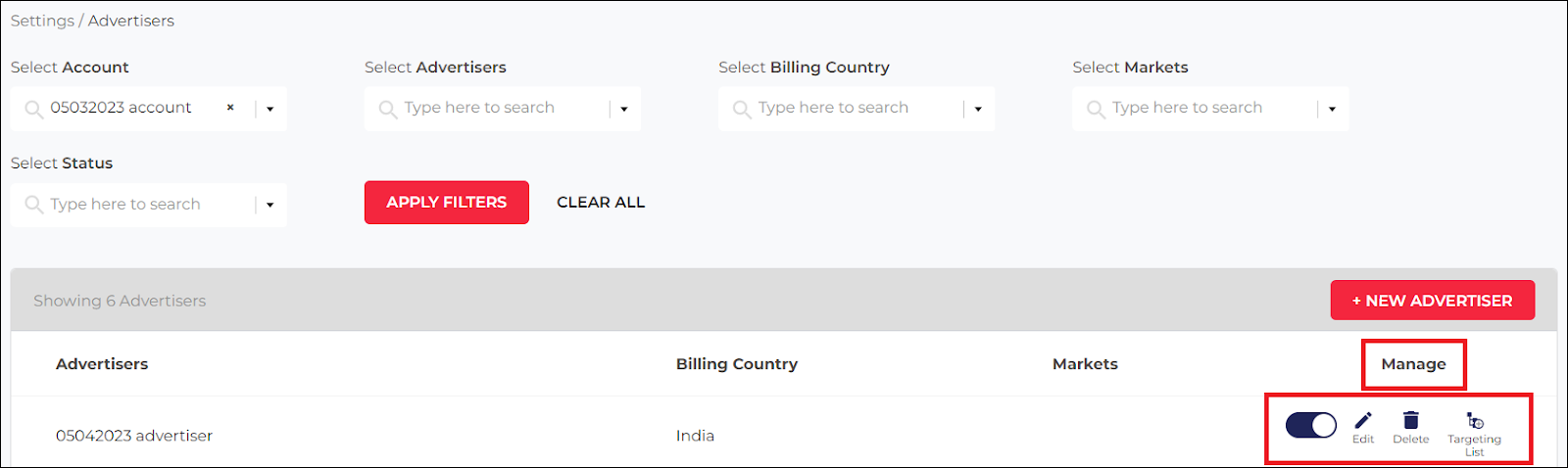Open the Select Billing Country dropdown
Viewport: 1568px width, 468px height.
tap(978, 109)
